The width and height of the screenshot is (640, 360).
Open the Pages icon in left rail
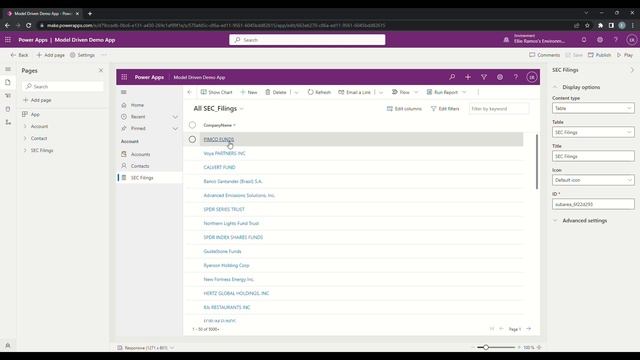pyautogui.click(x=8, y=82)
